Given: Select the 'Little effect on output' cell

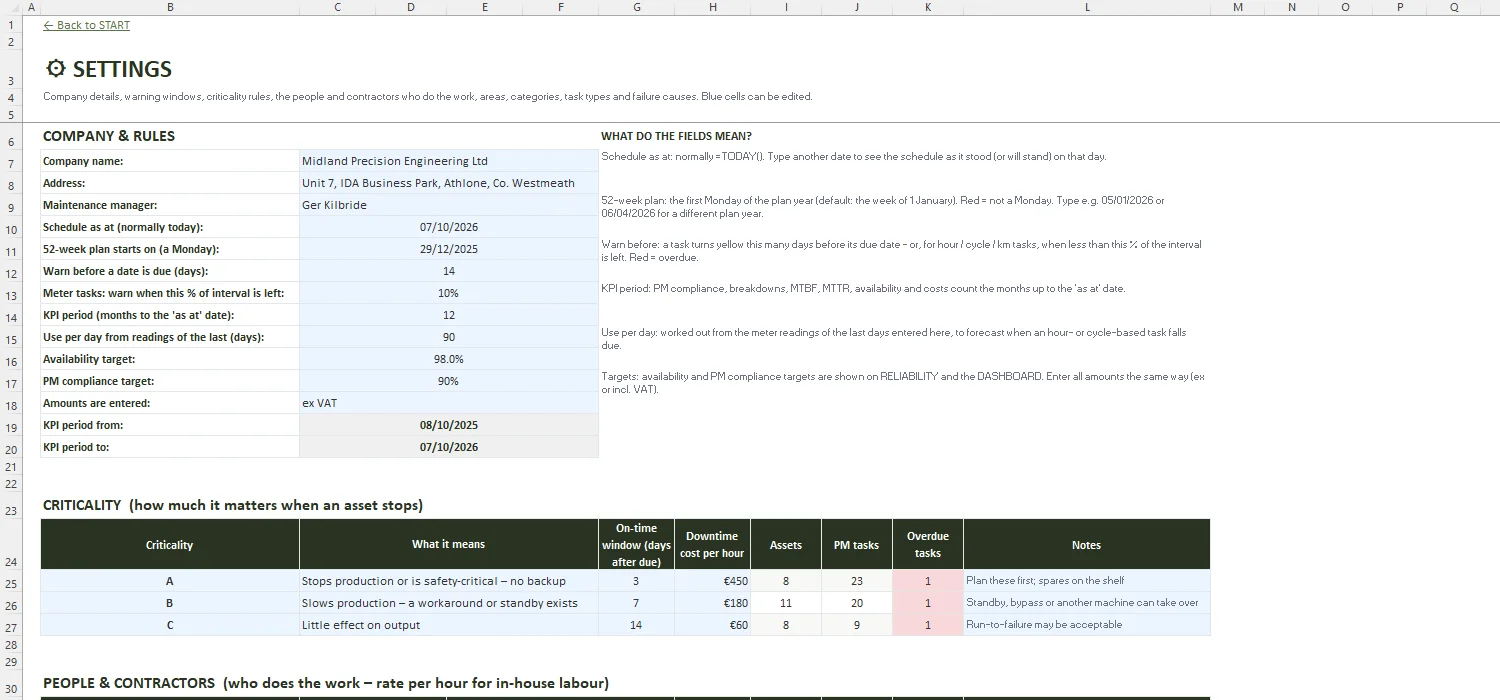Looking at the screenshot, I should click(448, 625).
